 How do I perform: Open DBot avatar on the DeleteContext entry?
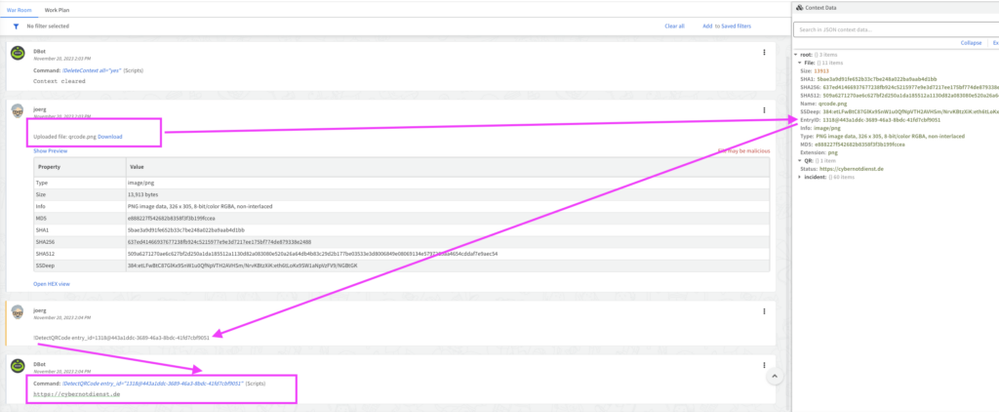[x=18, y=53]
